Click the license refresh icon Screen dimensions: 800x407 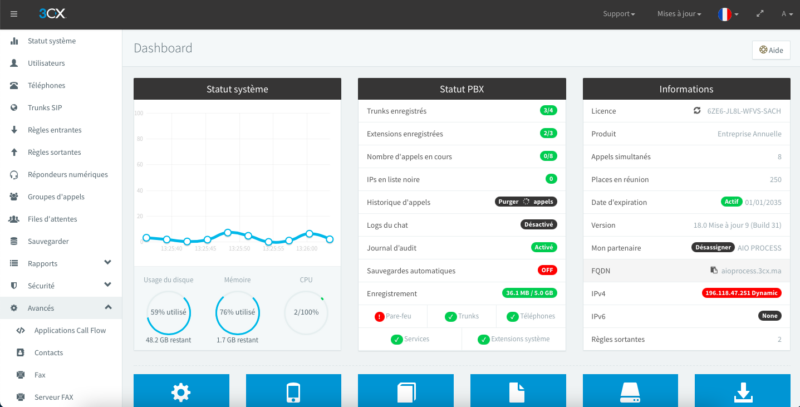tap(698, 111)
